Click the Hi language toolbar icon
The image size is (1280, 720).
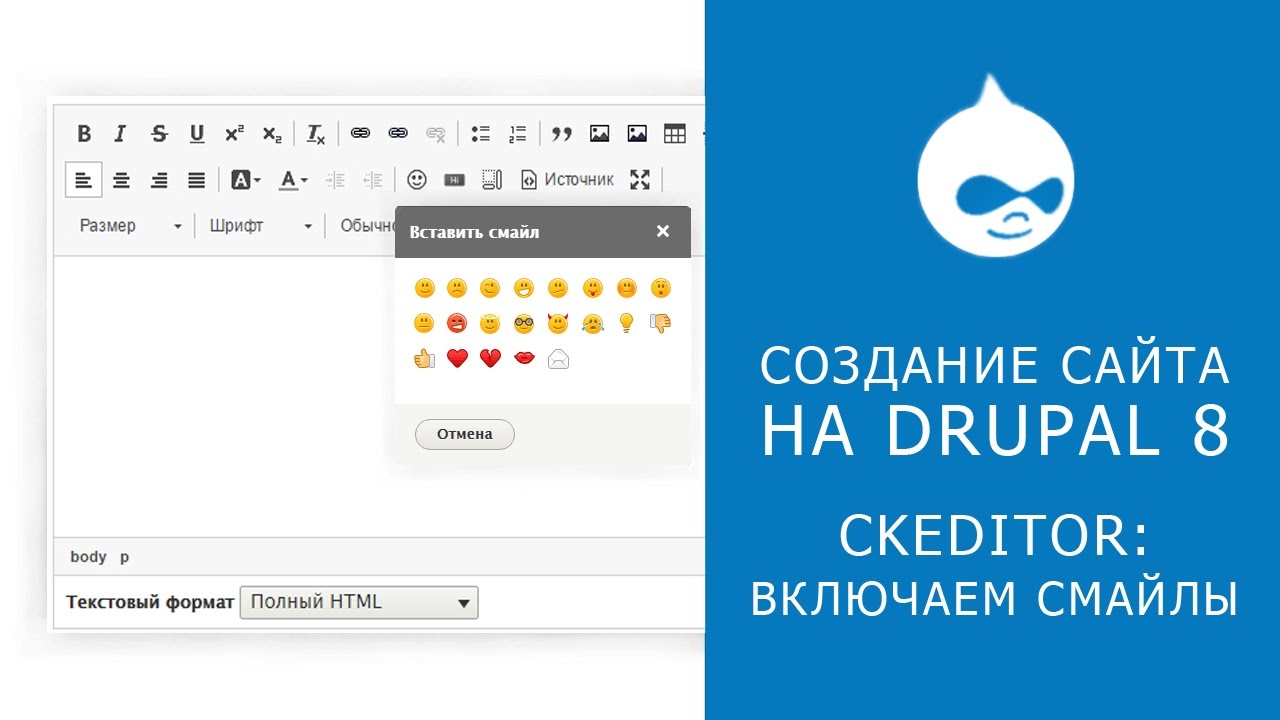point(454,180)
